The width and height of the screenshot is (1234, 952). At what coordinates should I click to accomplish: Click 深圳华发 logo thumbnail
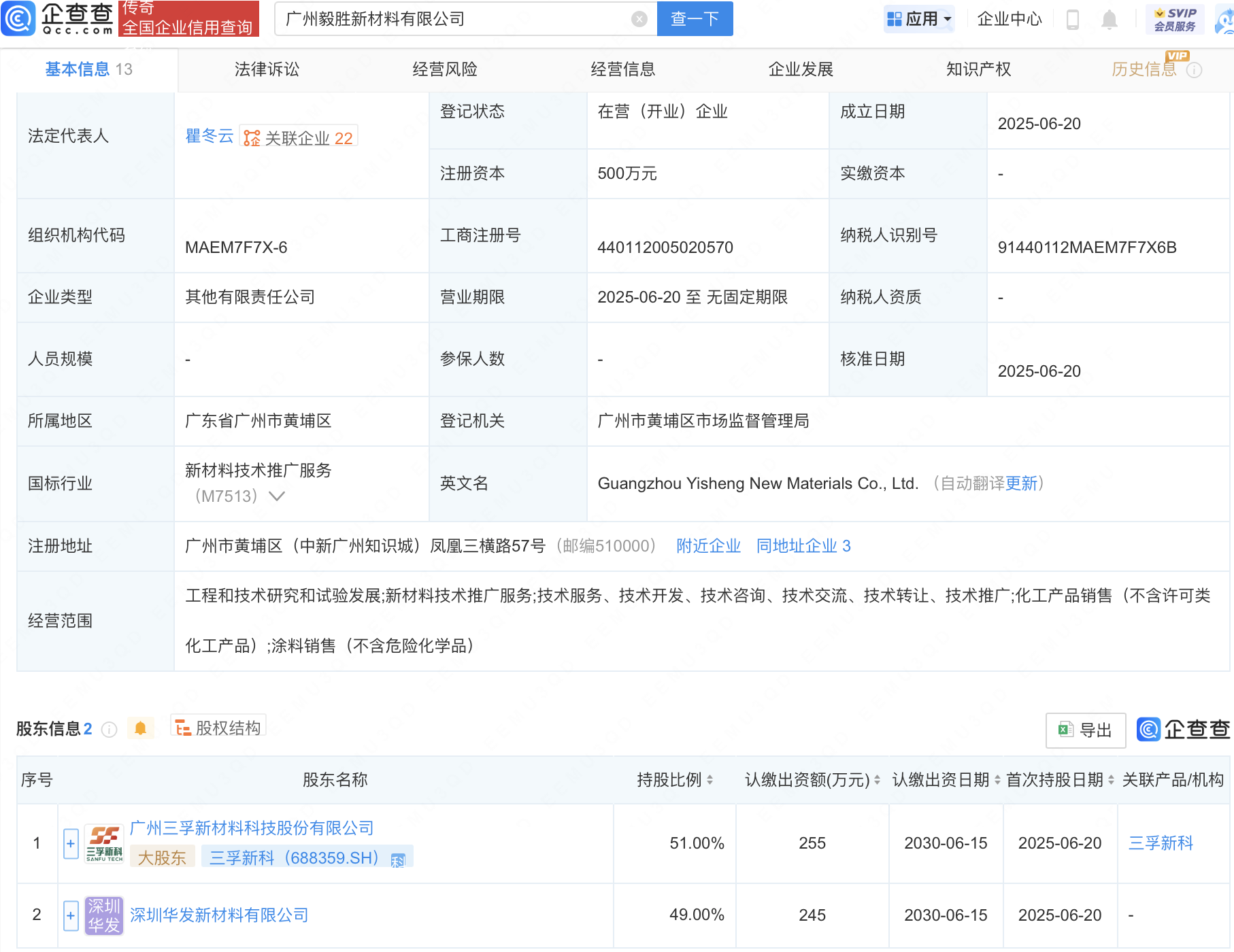pyautogui.click(x=104, y=915)
